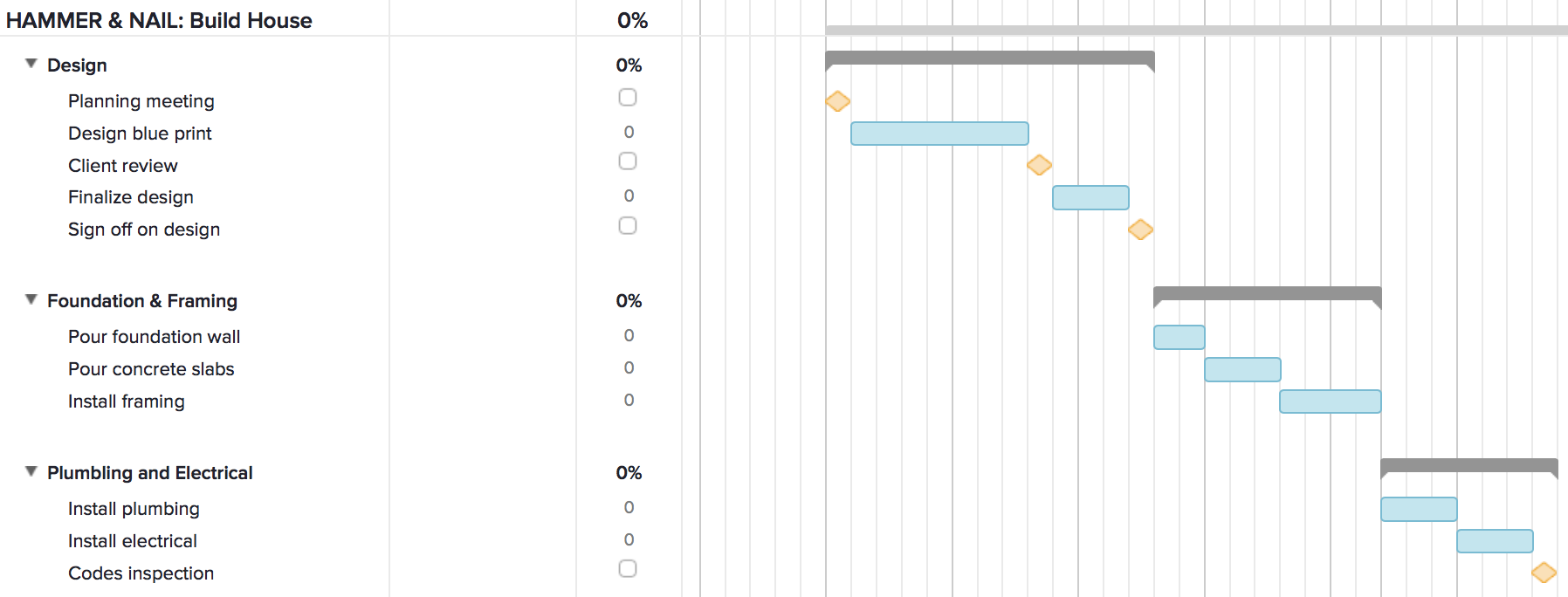Select the Install electrical task bar

click(1494, 541)
